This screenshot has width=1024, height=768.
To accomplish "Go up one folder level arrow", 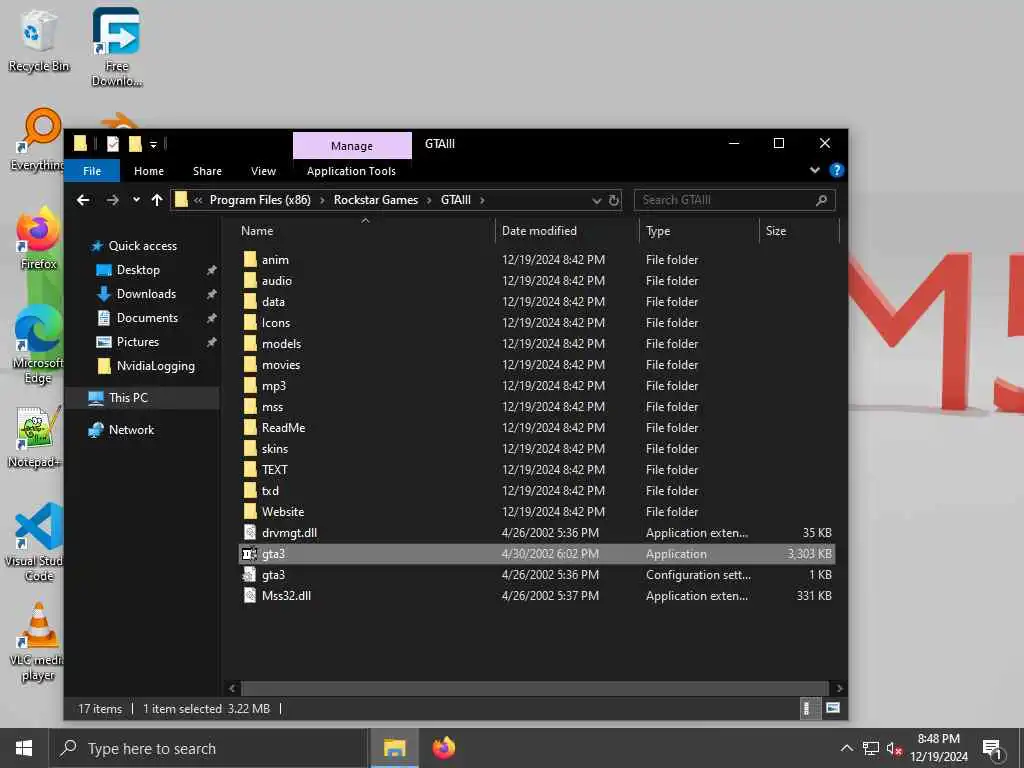I will pos(157,200).
